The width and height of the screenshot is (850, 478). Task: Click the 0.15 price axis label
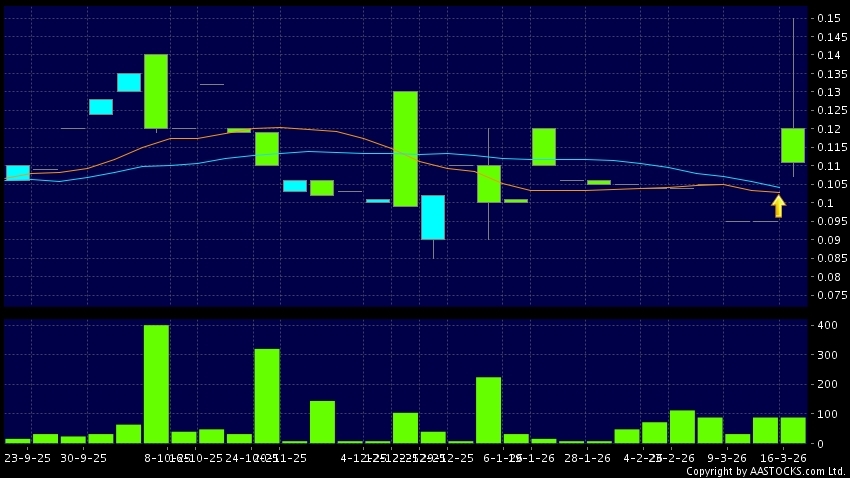click(x=827, y=18)
